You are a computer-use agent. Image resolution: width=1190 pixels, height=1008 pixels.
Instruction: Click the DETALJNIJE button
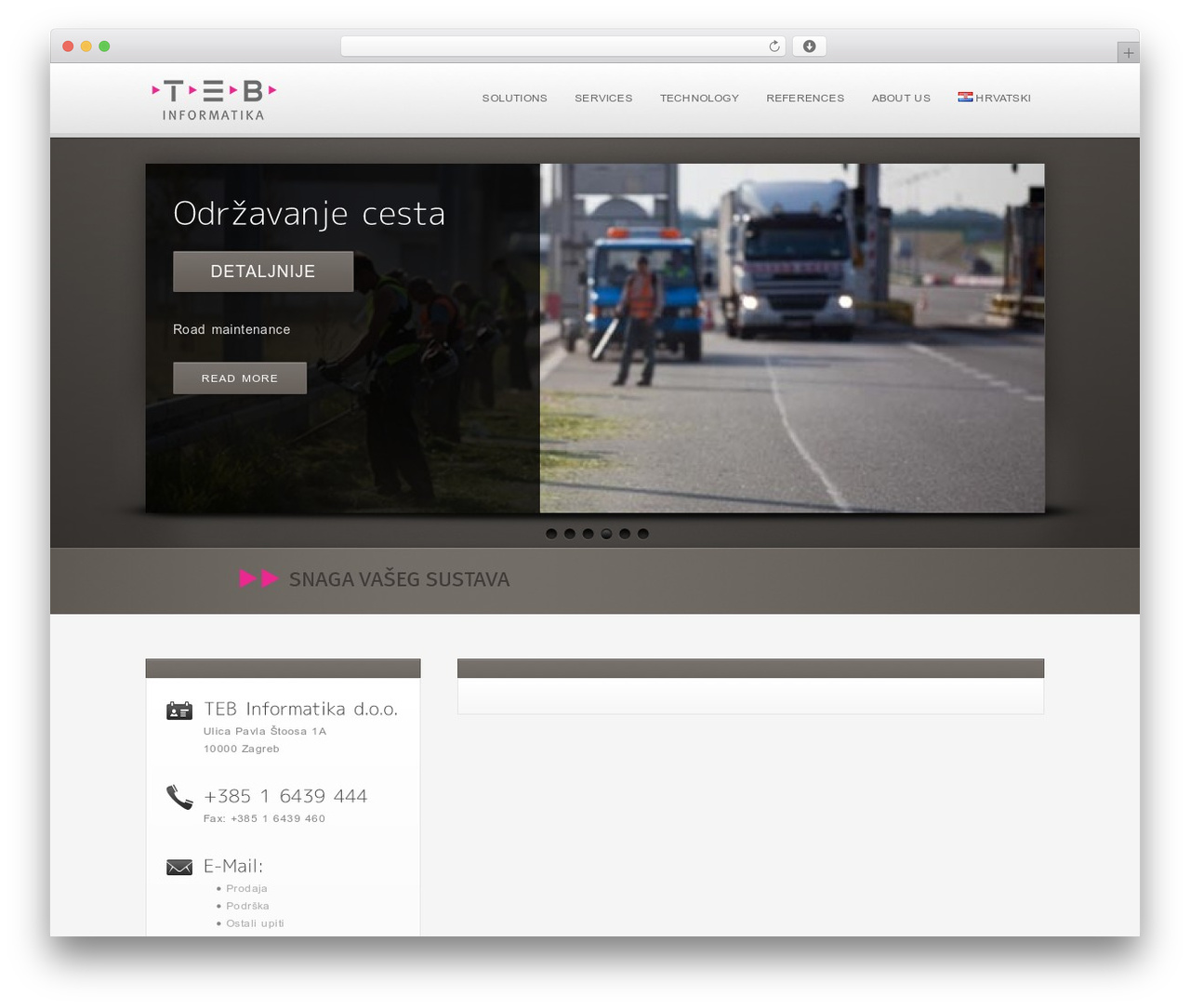pos(263,272)
